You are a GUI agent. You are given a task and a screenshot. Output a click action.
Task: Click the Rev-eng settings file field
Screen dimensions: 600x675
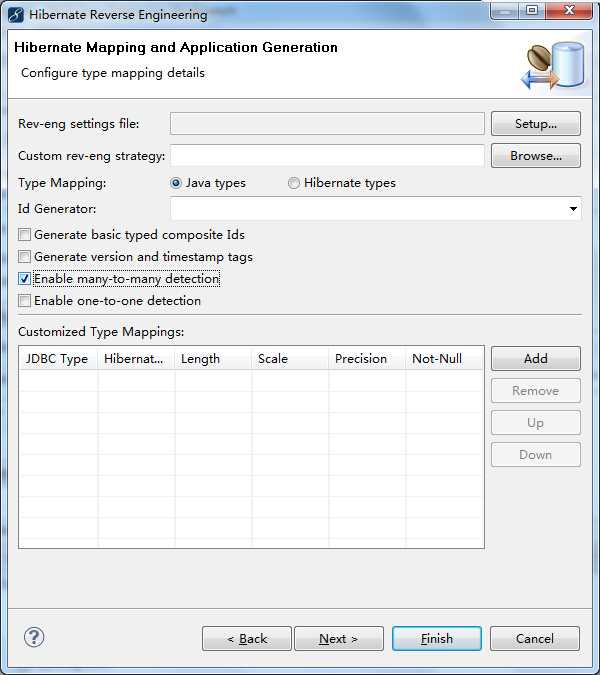click(x=327, y=124)
